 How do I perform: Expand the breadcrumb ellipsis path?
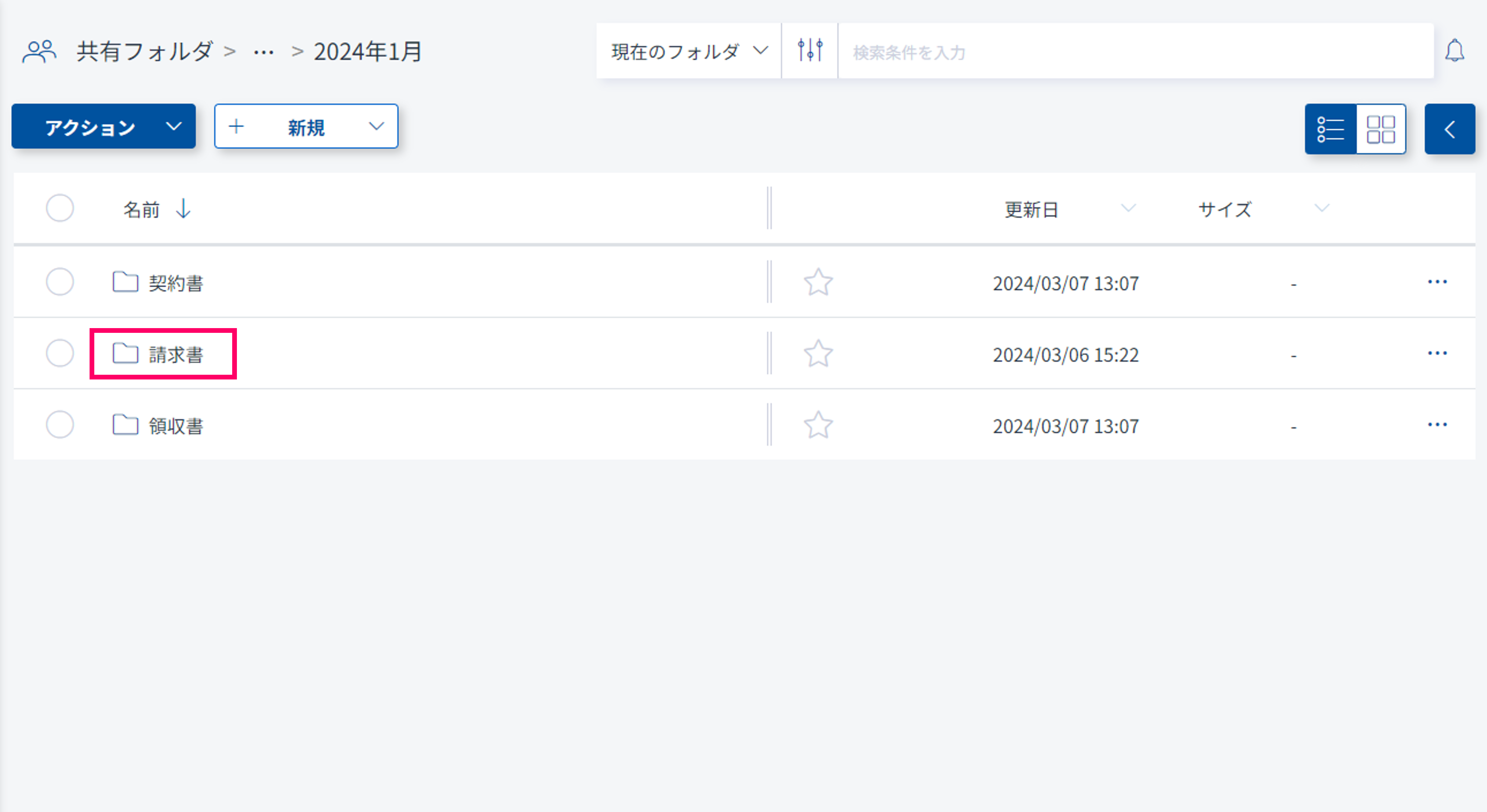tap(264, 52)
